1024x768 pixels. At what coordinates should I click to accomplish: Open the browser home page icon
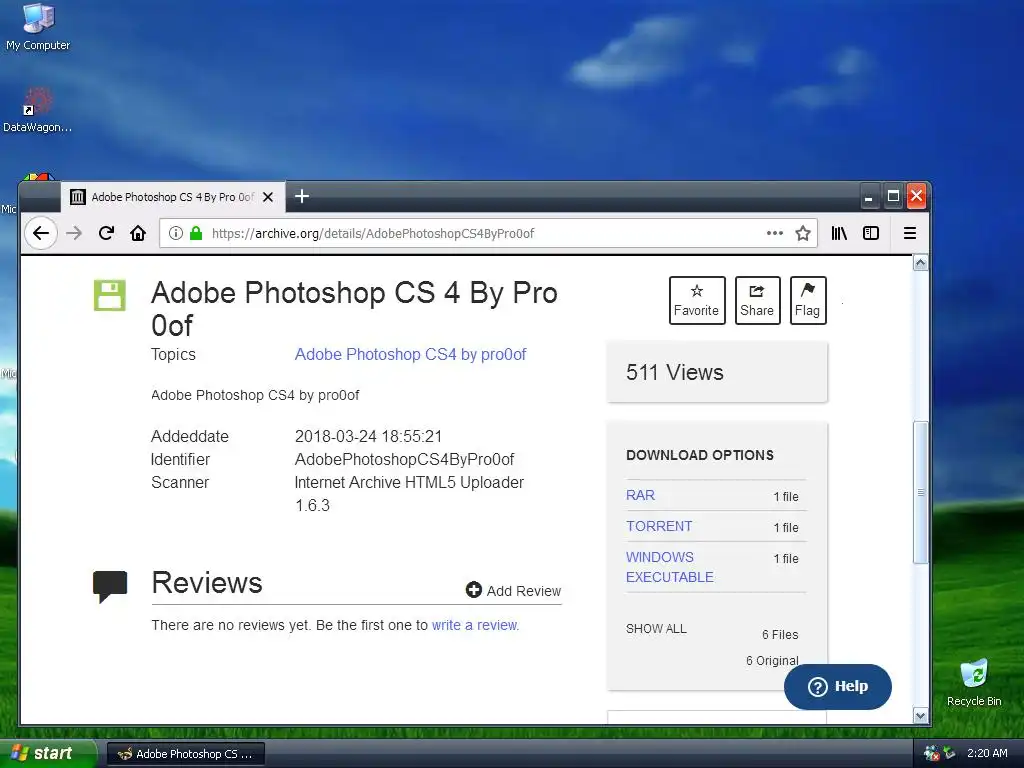point(138,233)
